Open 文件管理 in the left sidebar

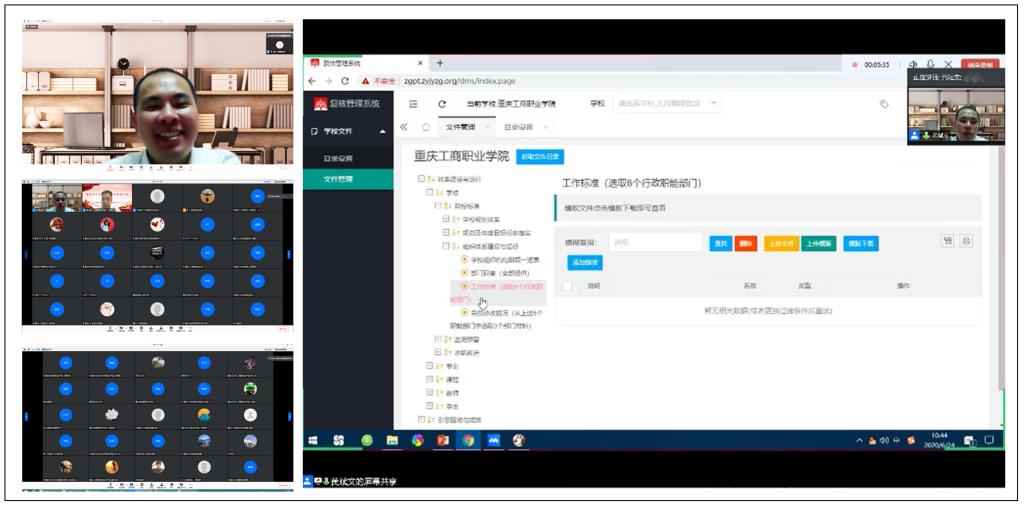point(348,179)
